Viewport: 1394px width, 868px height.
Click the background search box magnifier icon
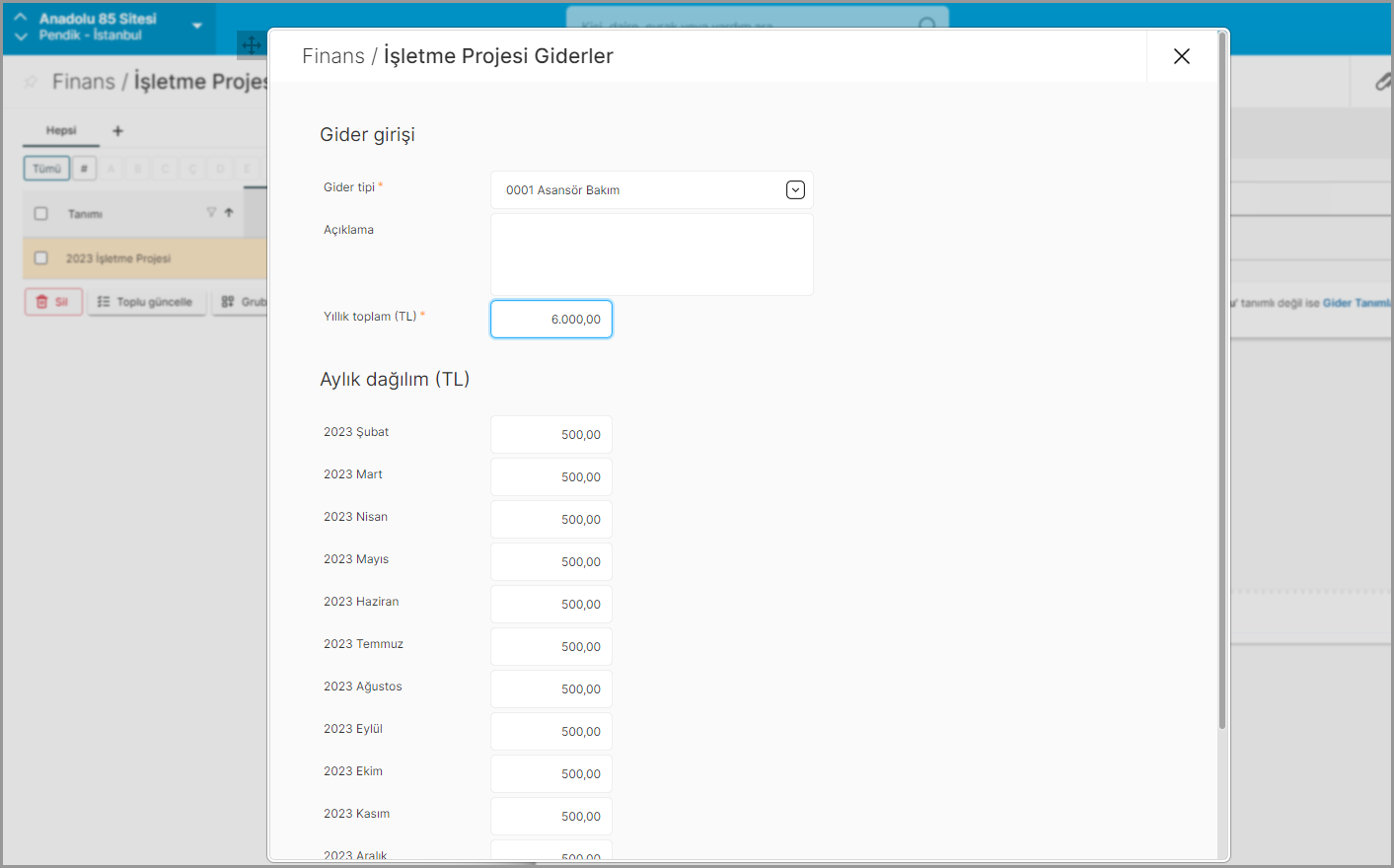pyautogui.click(x=927, y=24)
